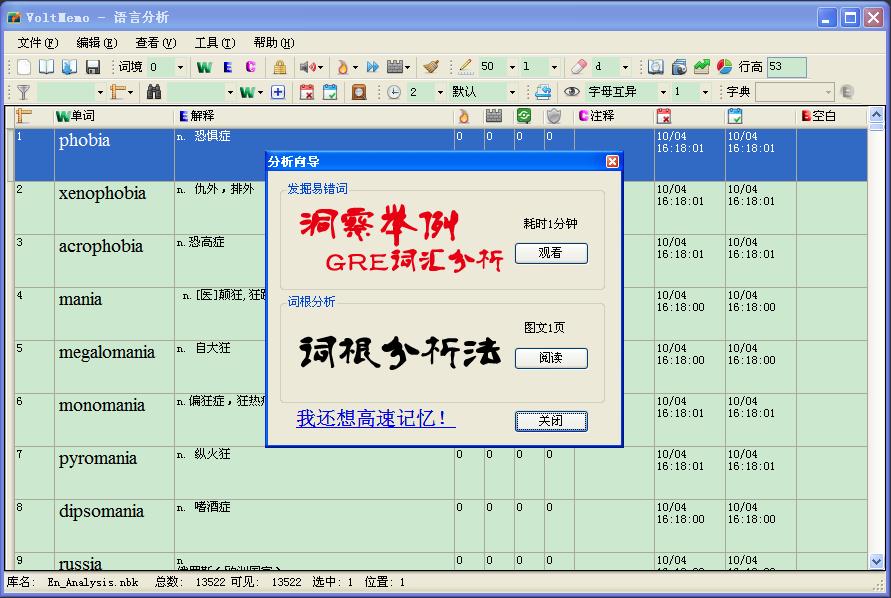This screenshot has height=598, width=891.
Task: Click the padlock lock icon
Action: pyautogui.click(x=280, y=67)
